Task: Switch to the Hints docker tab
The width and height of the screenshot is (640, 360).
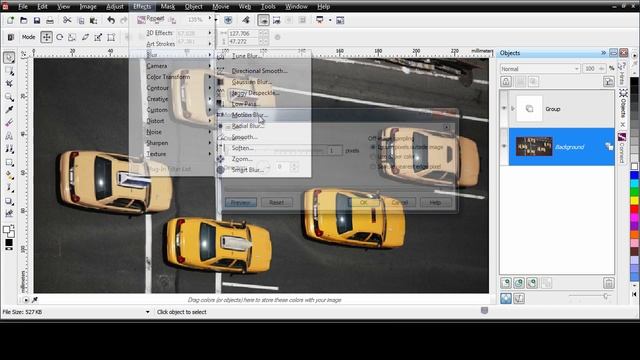Action: (622, 72)
